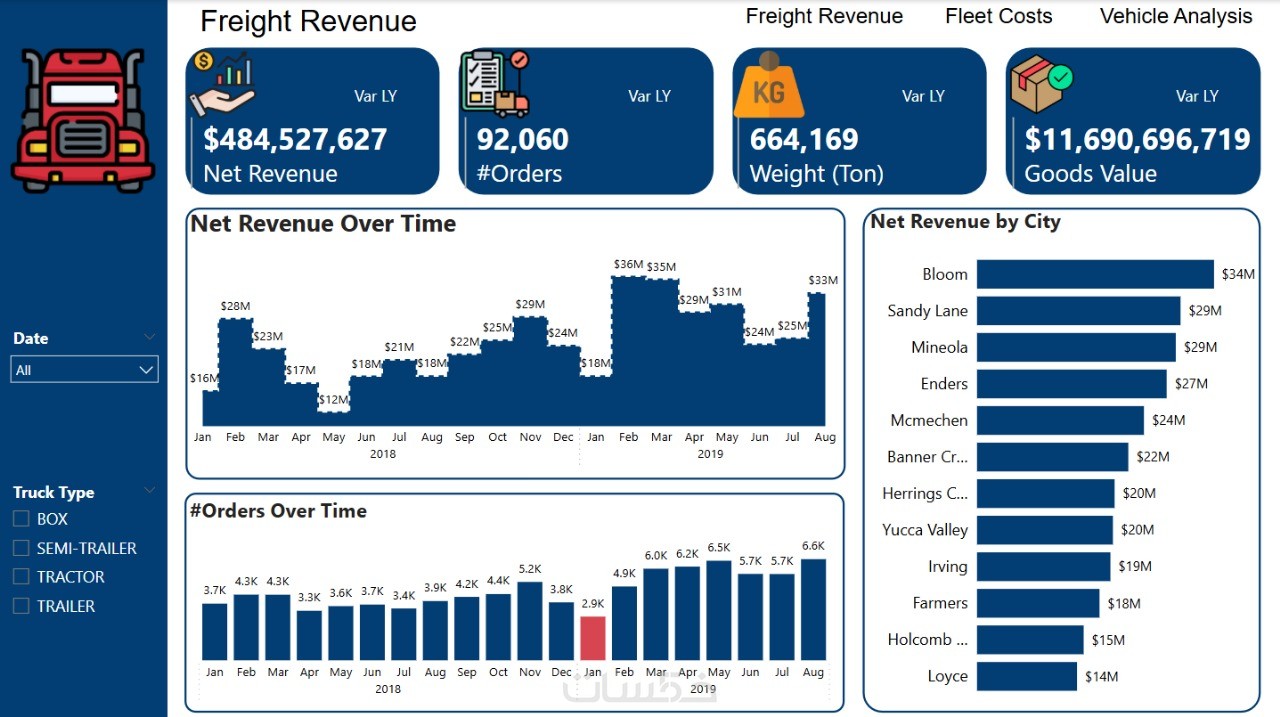Screen dimensions: 1280x717
Task: Select the 664,169 Weight (Ton) card
Action: [x=859, y=121]
